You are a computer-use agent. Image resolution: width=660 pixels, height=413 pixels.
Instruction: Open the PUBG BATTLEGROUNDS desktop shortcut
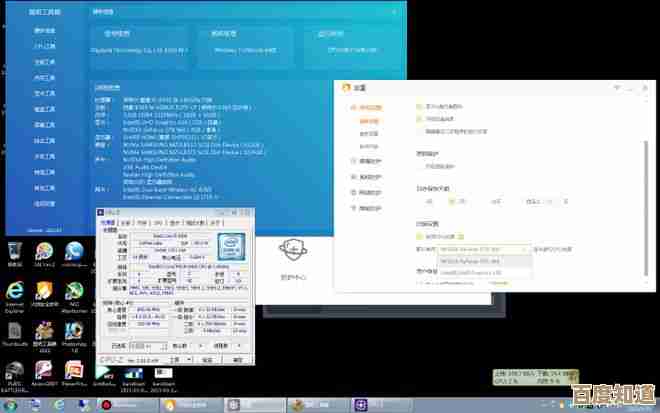[15, 376]
